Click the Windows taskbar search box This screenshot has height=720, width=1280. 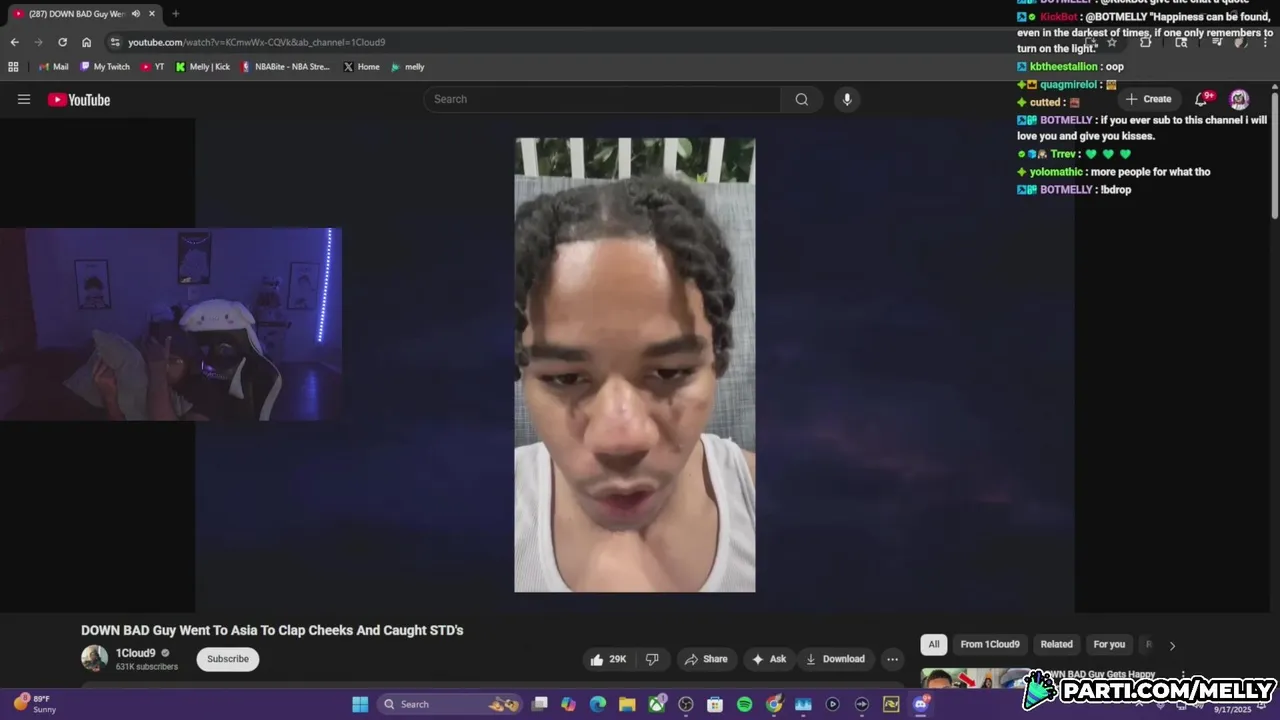point(451,704)
